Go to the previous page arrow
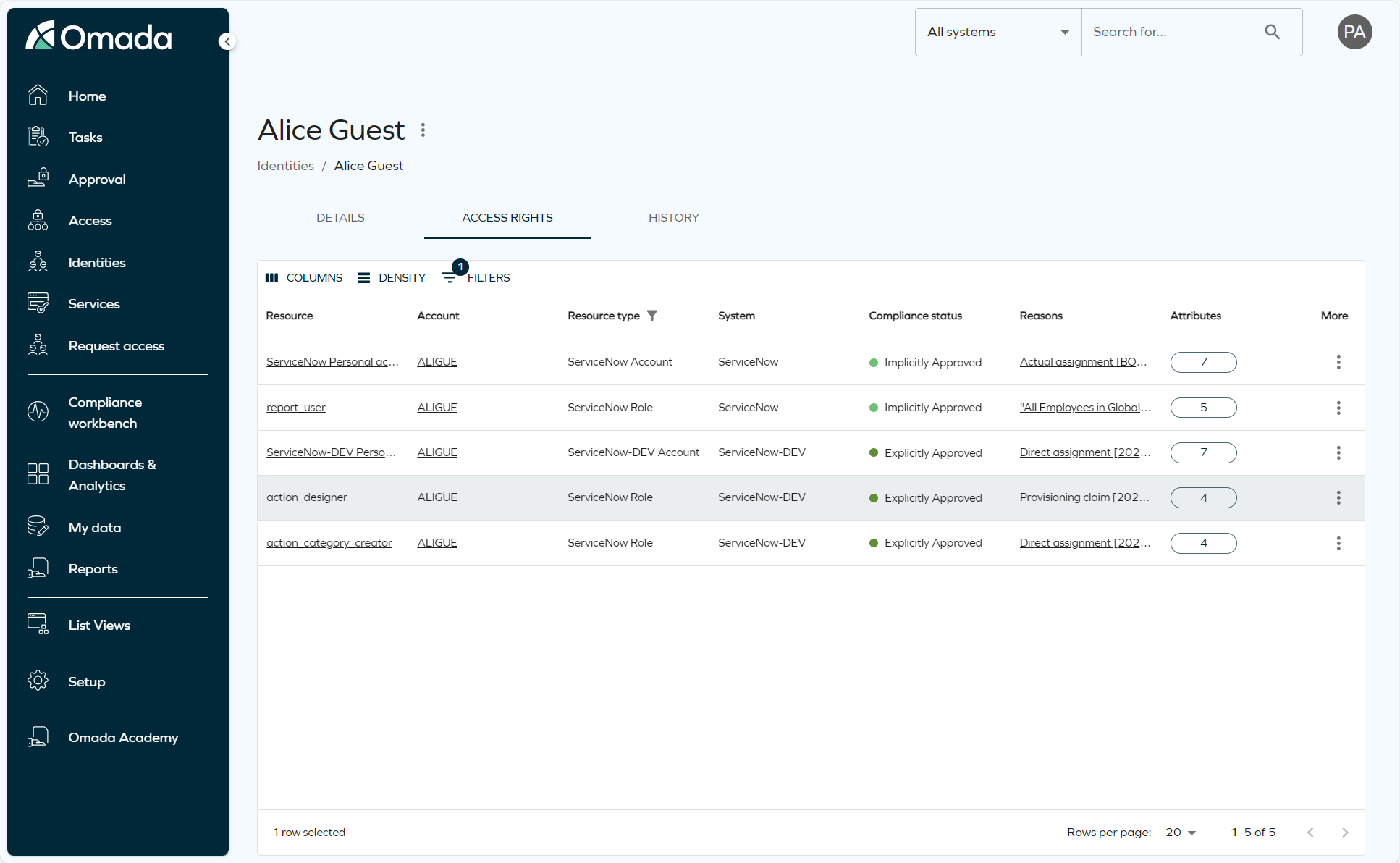The image size is (1400, 863). tap(1310, 833)
